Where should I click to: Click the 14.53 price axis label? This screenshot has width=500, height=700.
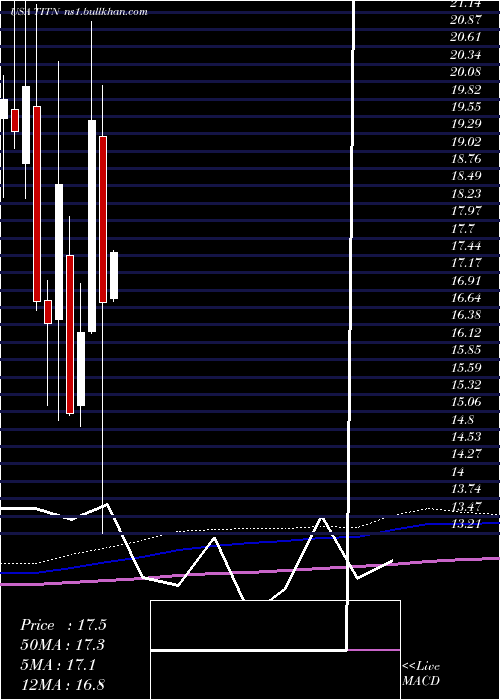tap(466, 437)
